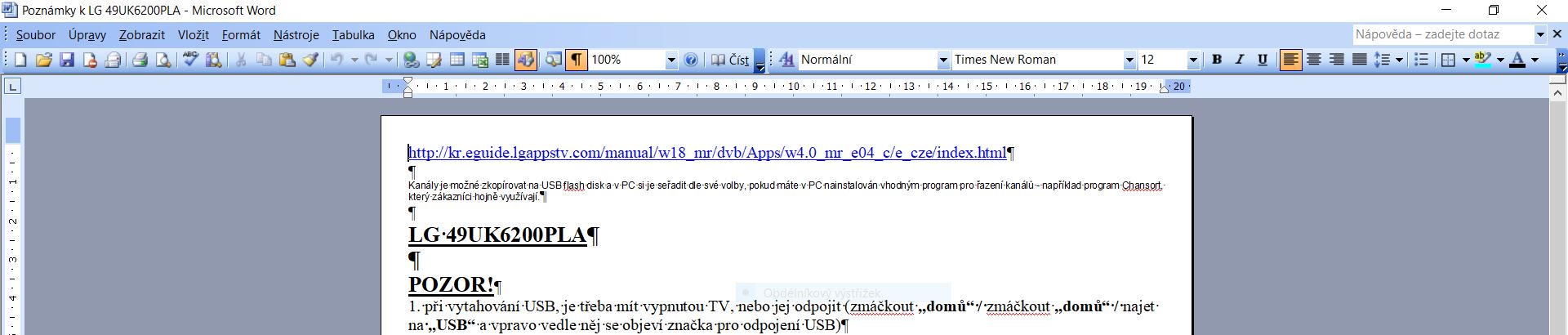The image size is (1568, 335).
Task: Activate the Format Painter brush
Action: coord(310,60)
